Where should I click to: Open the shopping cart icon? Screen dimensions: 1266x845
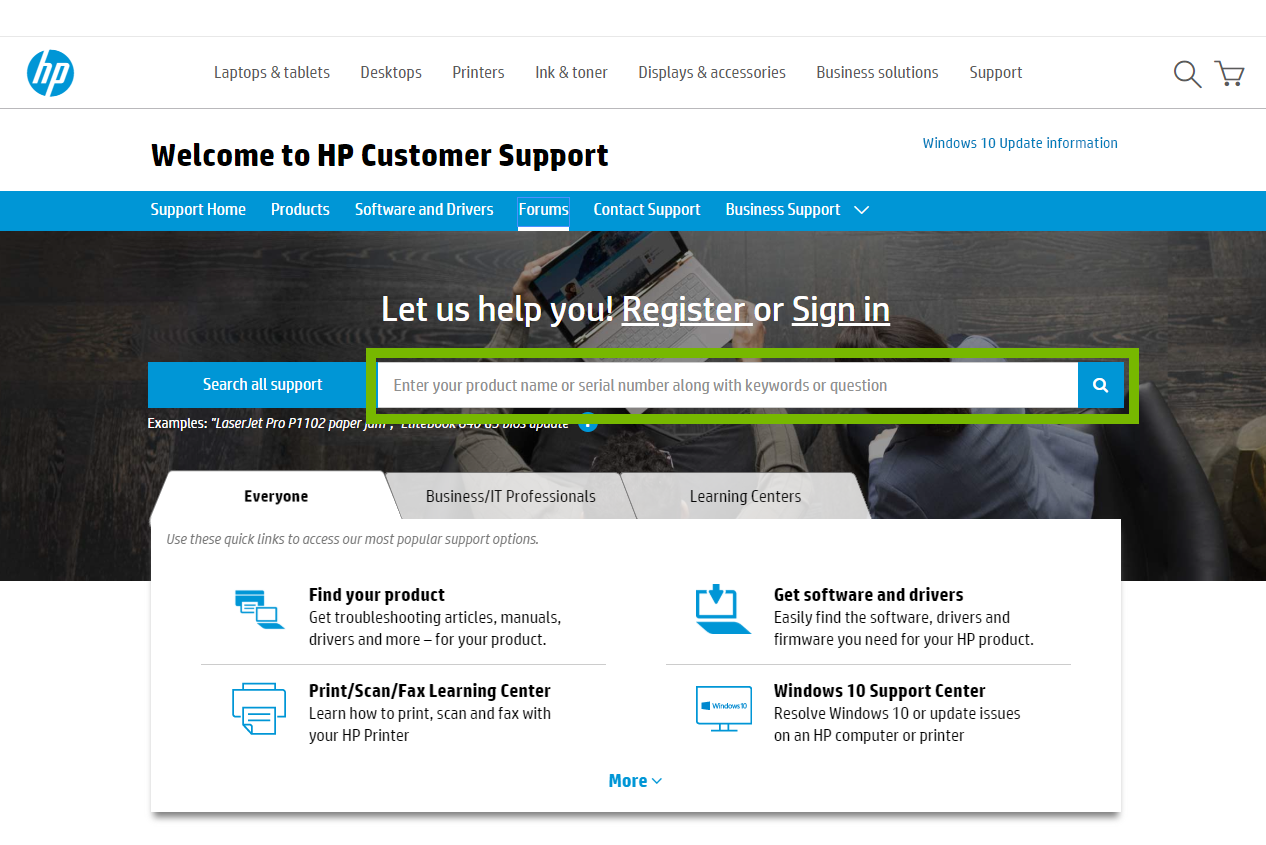tap(1229, 73)
